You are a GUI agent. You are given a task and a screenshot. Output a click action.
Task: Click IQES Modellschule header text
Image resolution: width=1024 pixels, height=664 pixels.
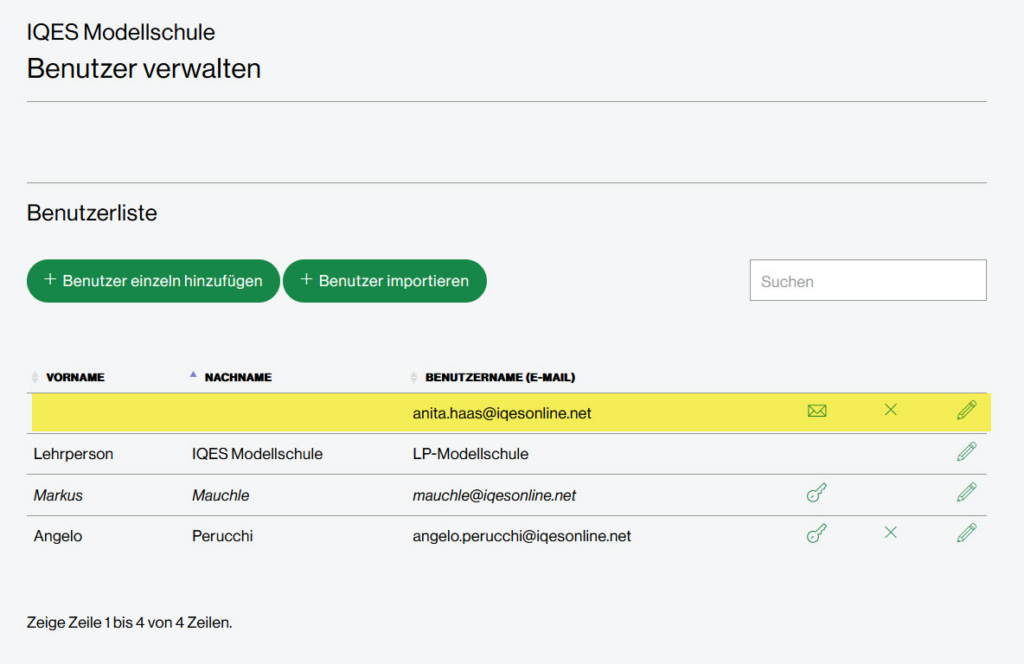tap(121, 32)
